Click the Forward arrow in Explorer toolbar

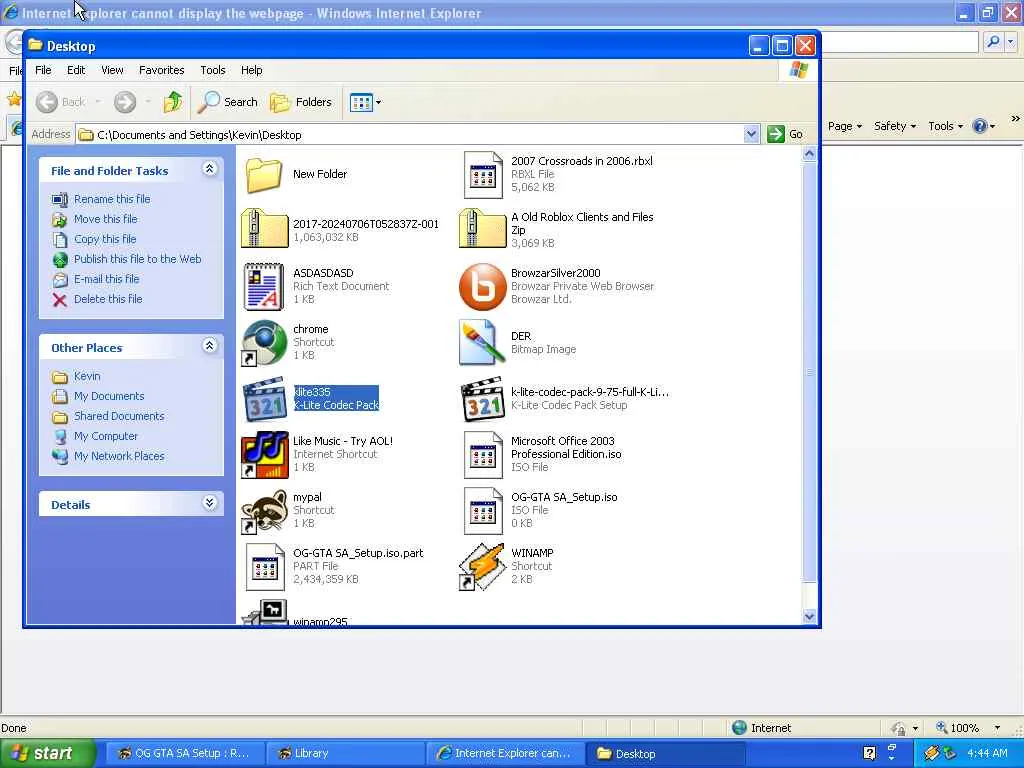[125, 102]
